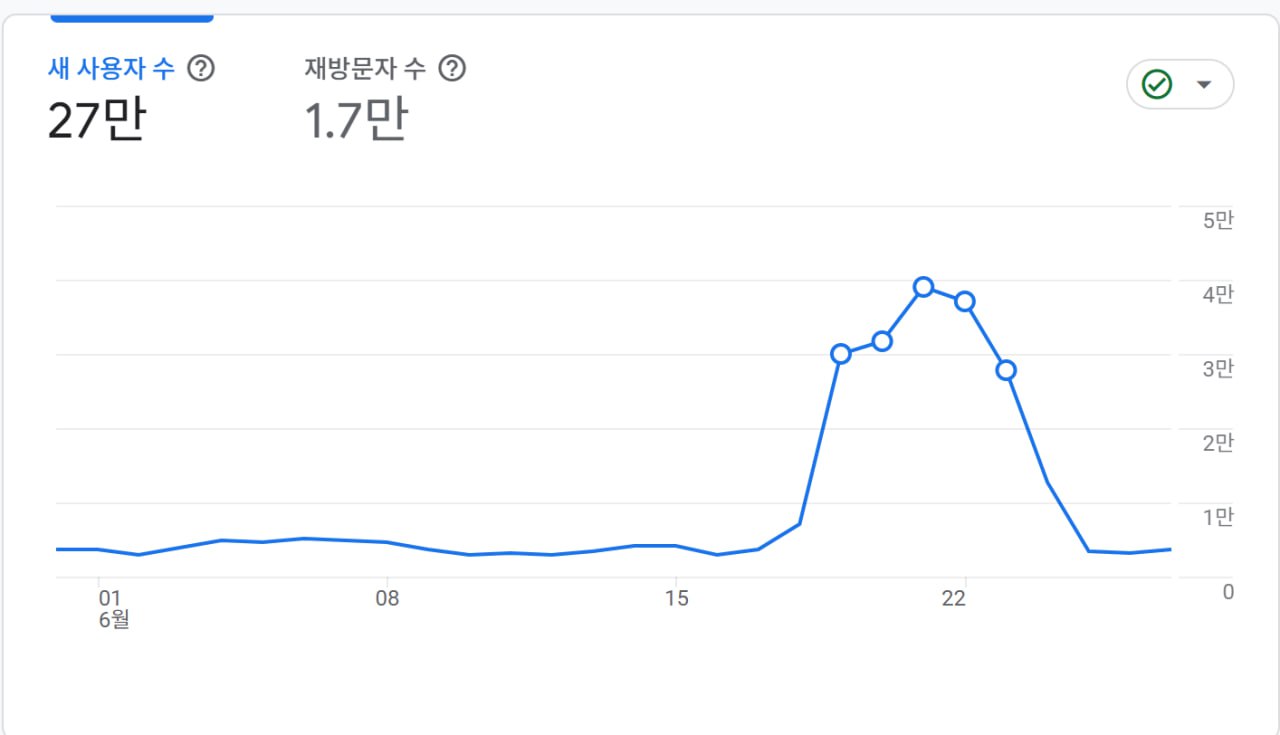Screen dimensions: 1280x735
Task: Select the highest peak data point circle
Action: click(923, 287)
